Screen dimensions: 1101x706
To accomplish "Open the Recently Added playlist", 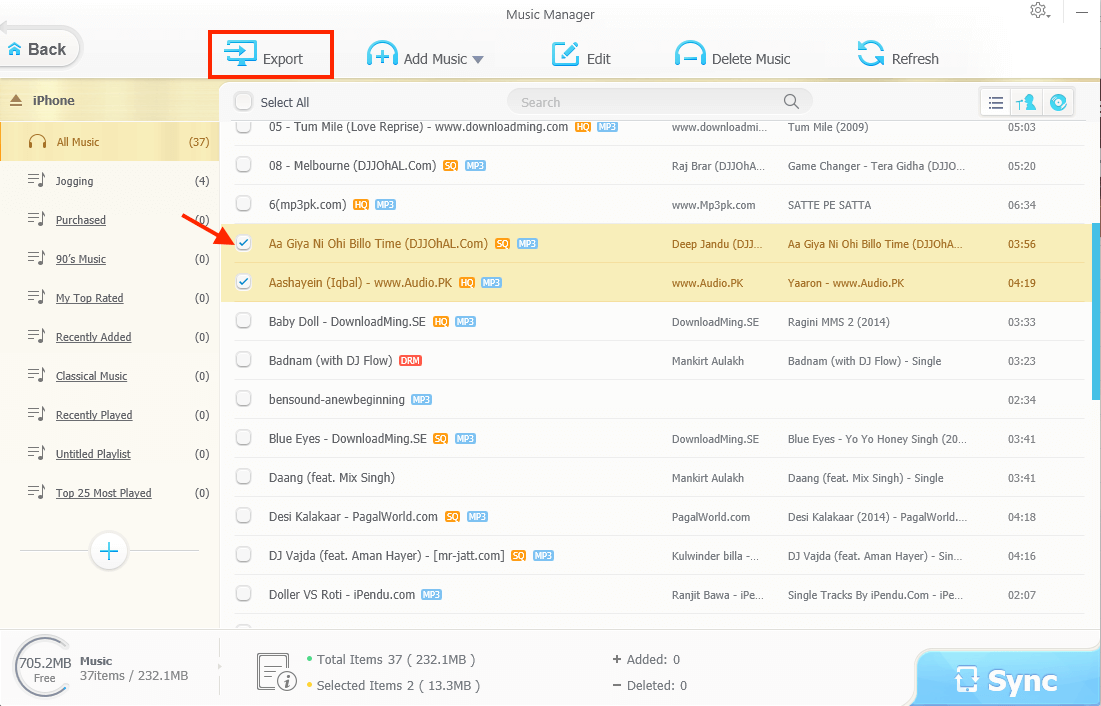I will click(x=93, y=337).
